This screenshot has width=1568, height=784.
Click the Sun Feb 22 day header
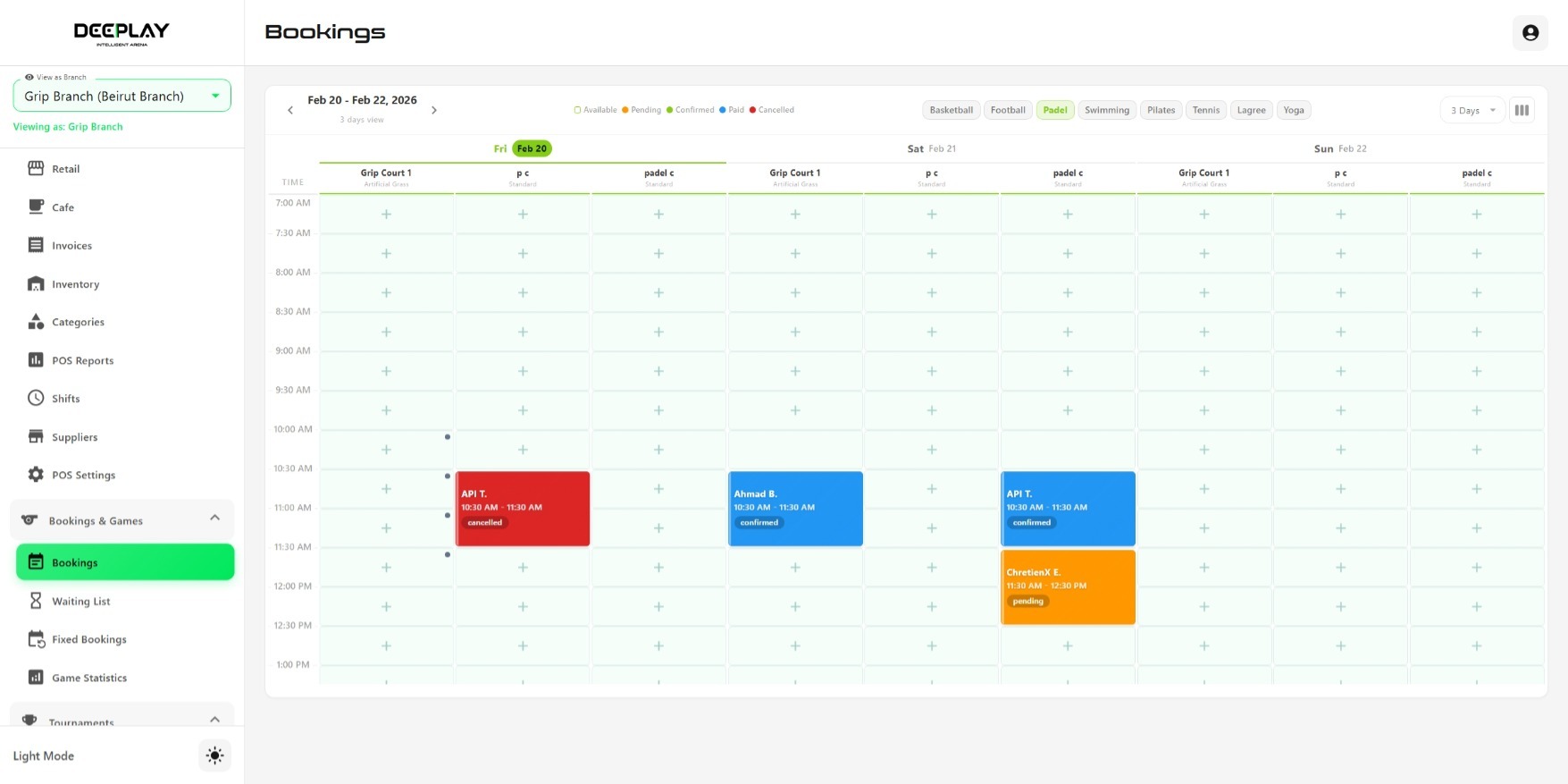coord(1340,148)
